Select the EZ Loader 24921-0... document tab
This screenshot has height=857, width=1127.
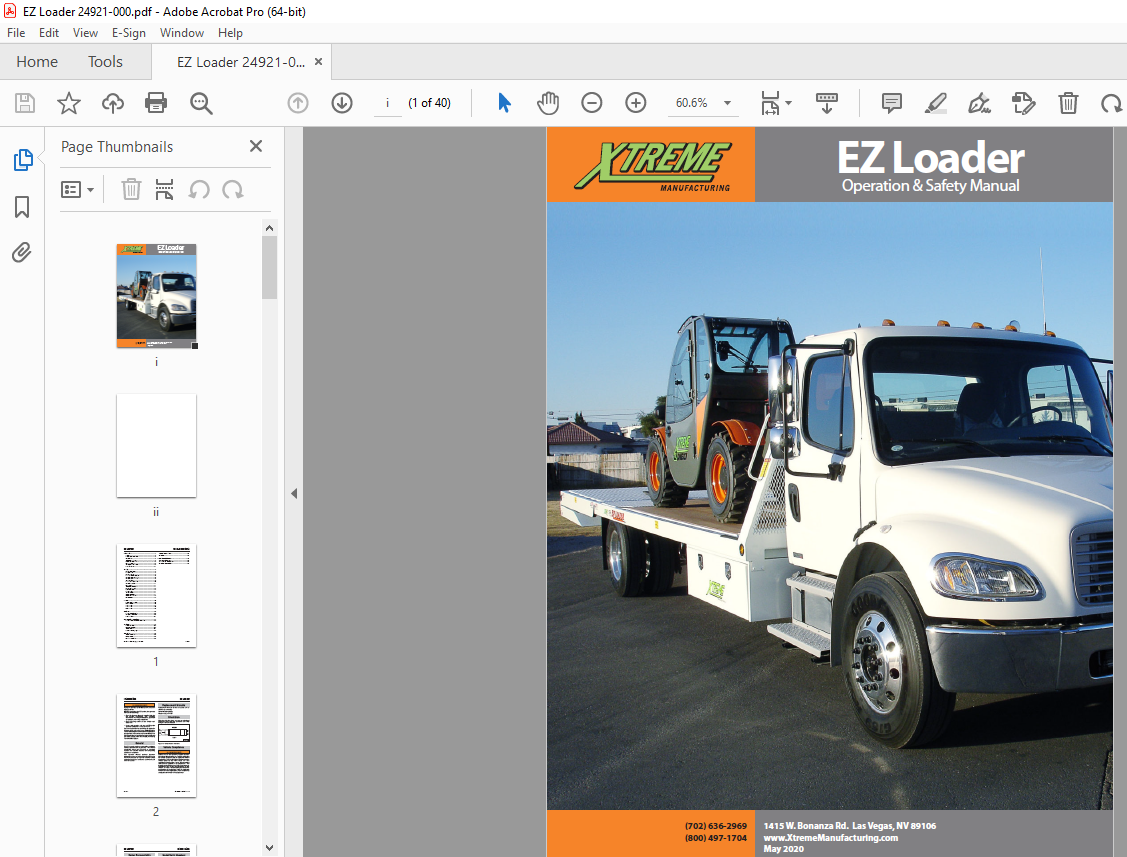[241, 63]
